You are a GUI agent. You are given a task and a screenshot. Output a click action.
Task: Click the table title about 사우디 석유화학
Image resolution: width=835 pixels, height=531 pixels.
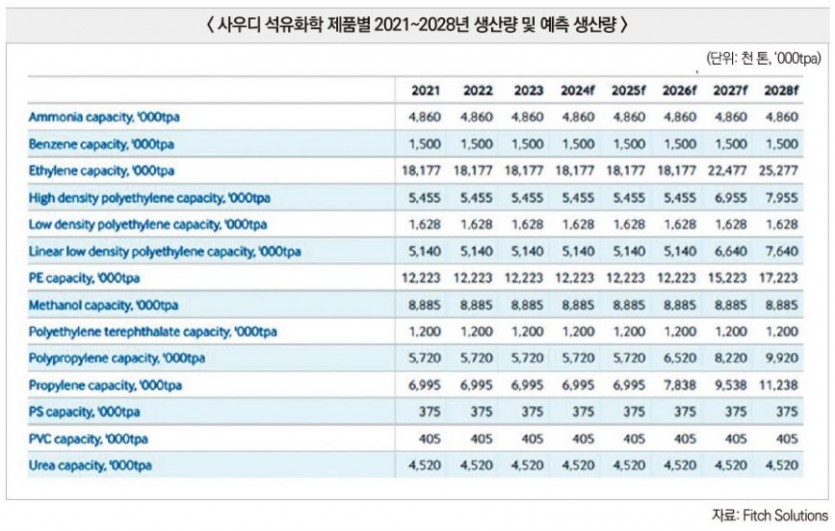417,25
